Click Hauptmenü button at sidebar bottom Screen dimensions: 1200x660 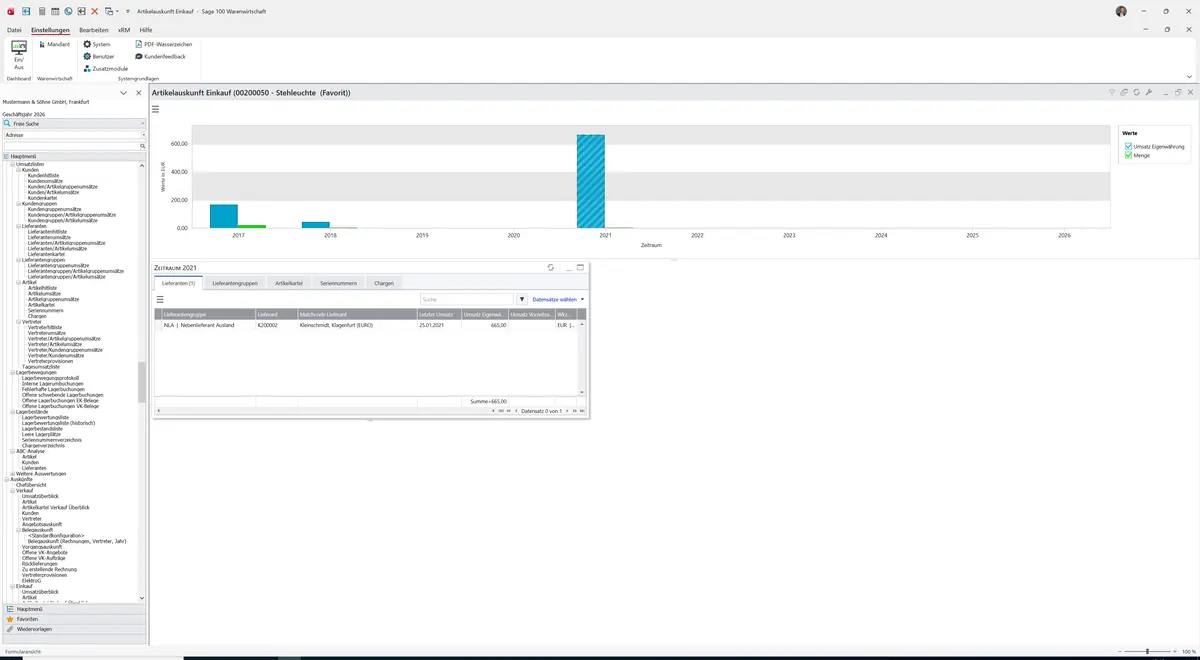74,608
